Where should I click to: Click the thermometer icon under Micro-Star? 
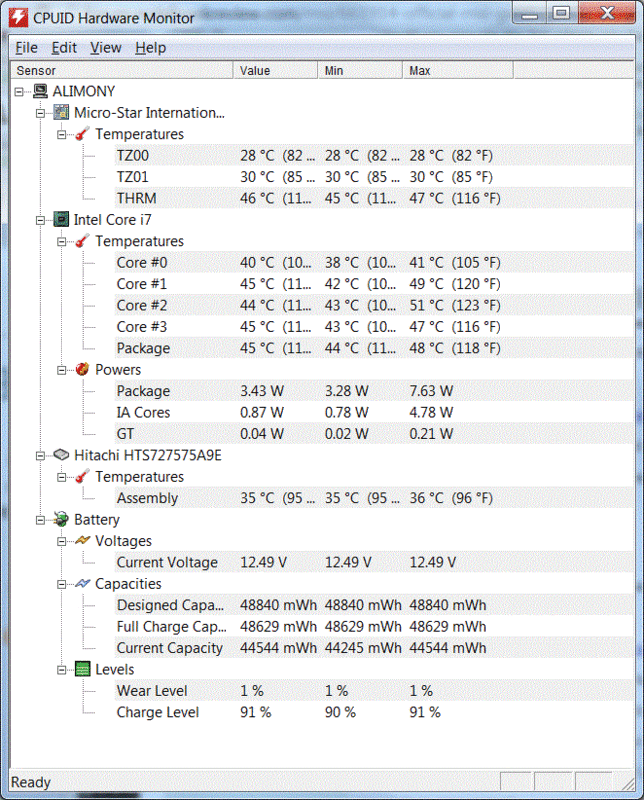[82, 134]
